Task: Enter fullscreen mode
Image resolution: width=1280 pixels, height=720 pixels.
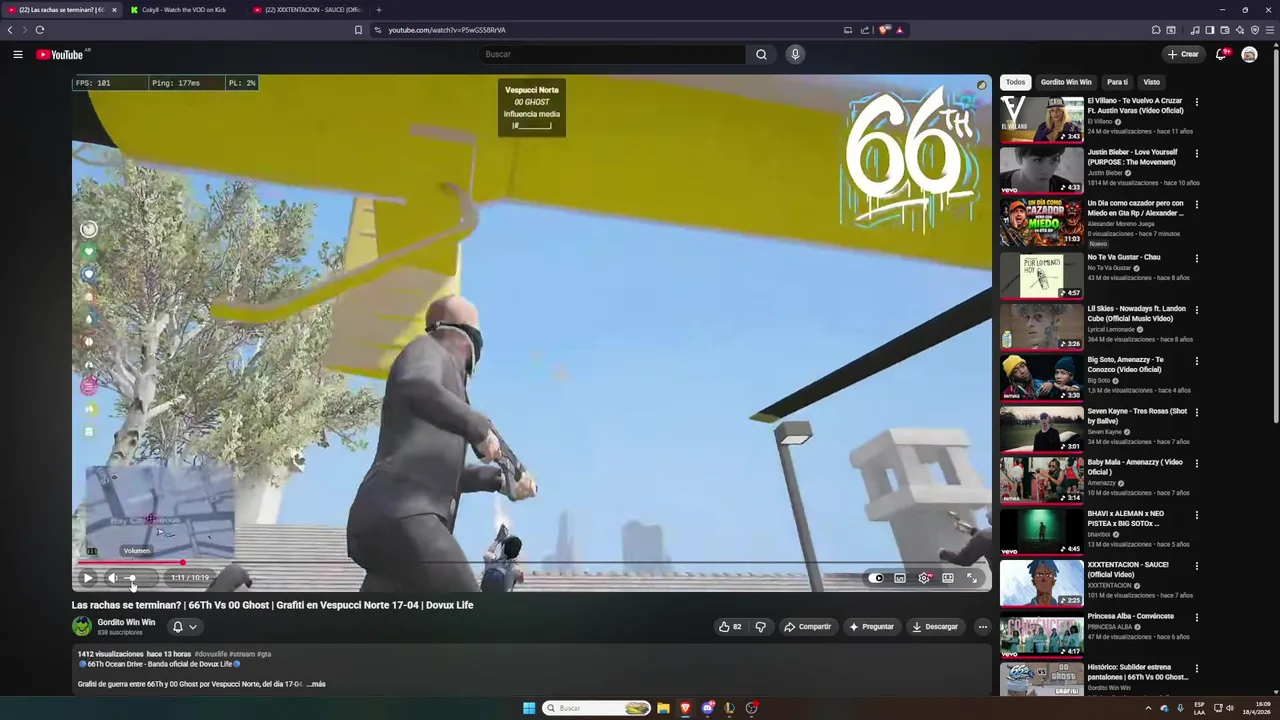Action: point(972,577)
